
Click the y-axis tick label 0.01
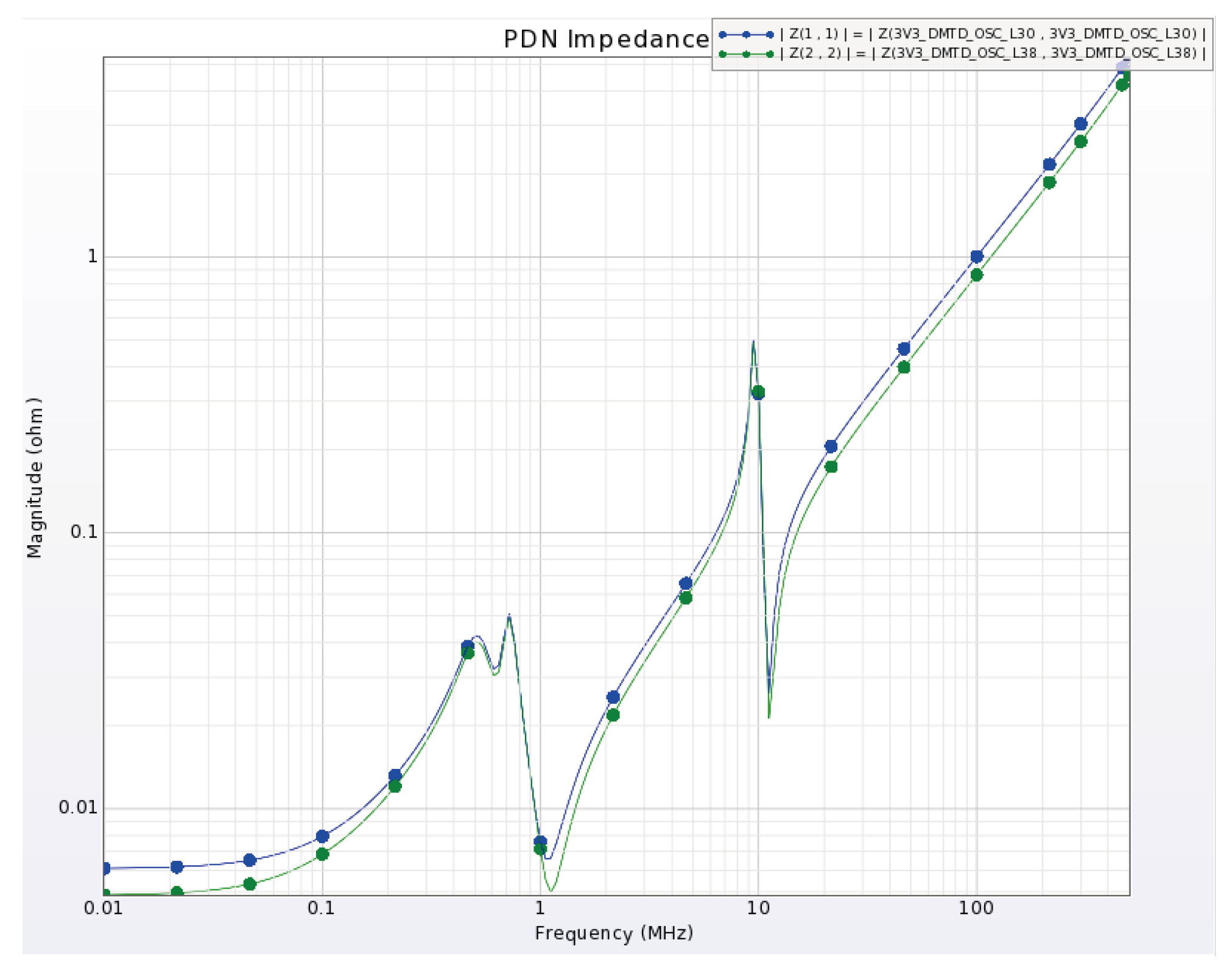(77, 808)
